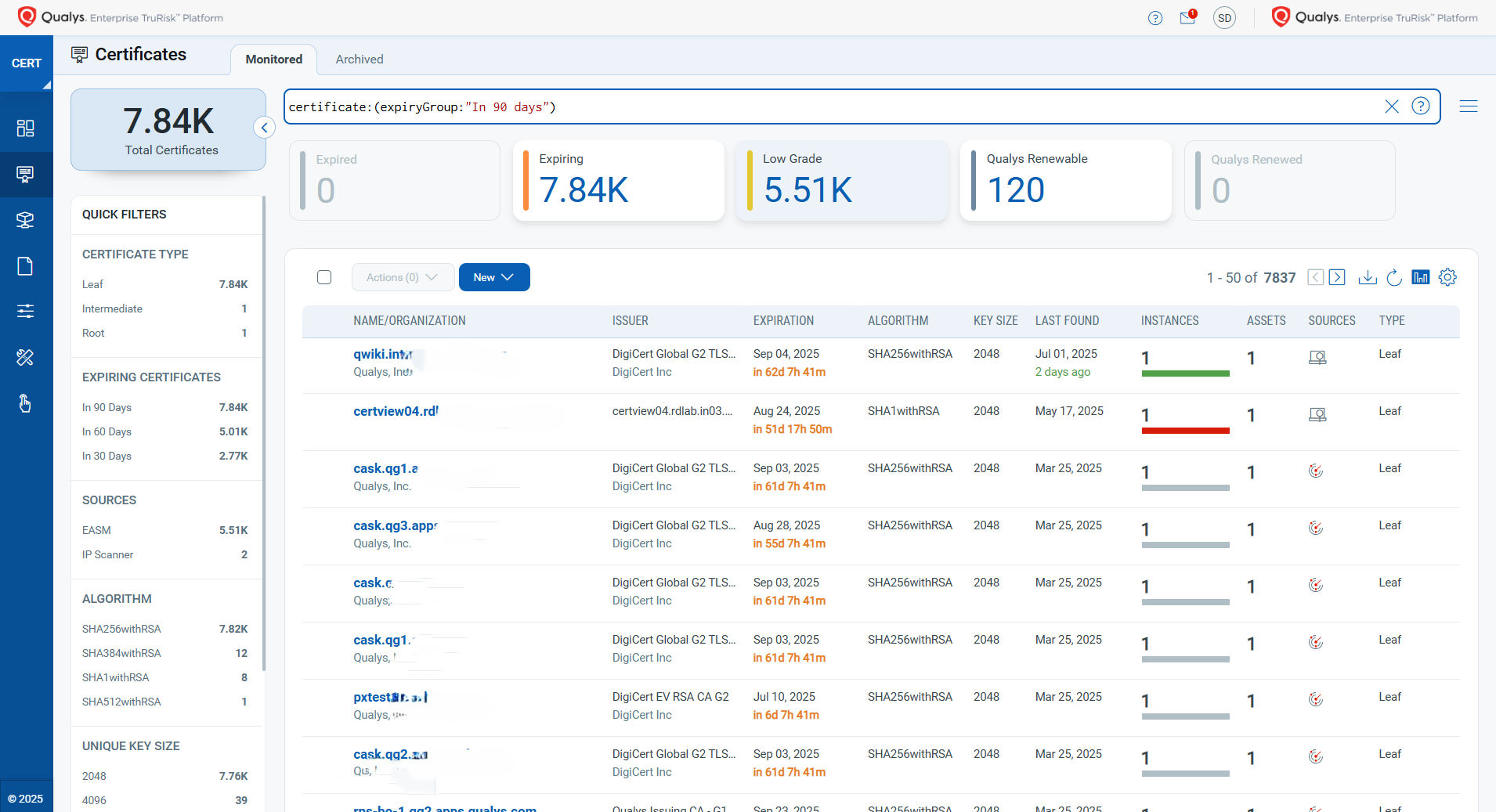Screen dimensions: 1496x812
Task: Click grey instances bar for pxtest row
Action: [x=1185, y=716]
